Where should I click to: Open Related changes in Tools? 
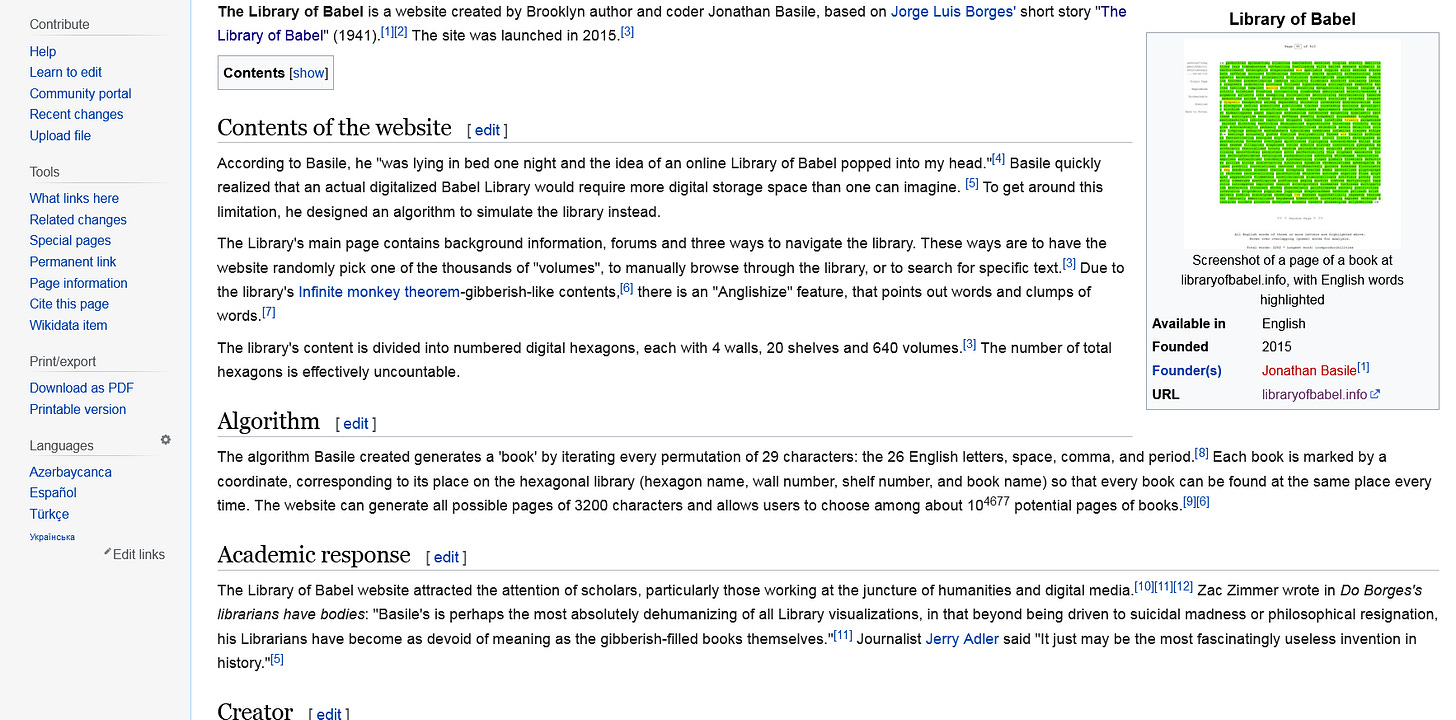tap(78, 220)
